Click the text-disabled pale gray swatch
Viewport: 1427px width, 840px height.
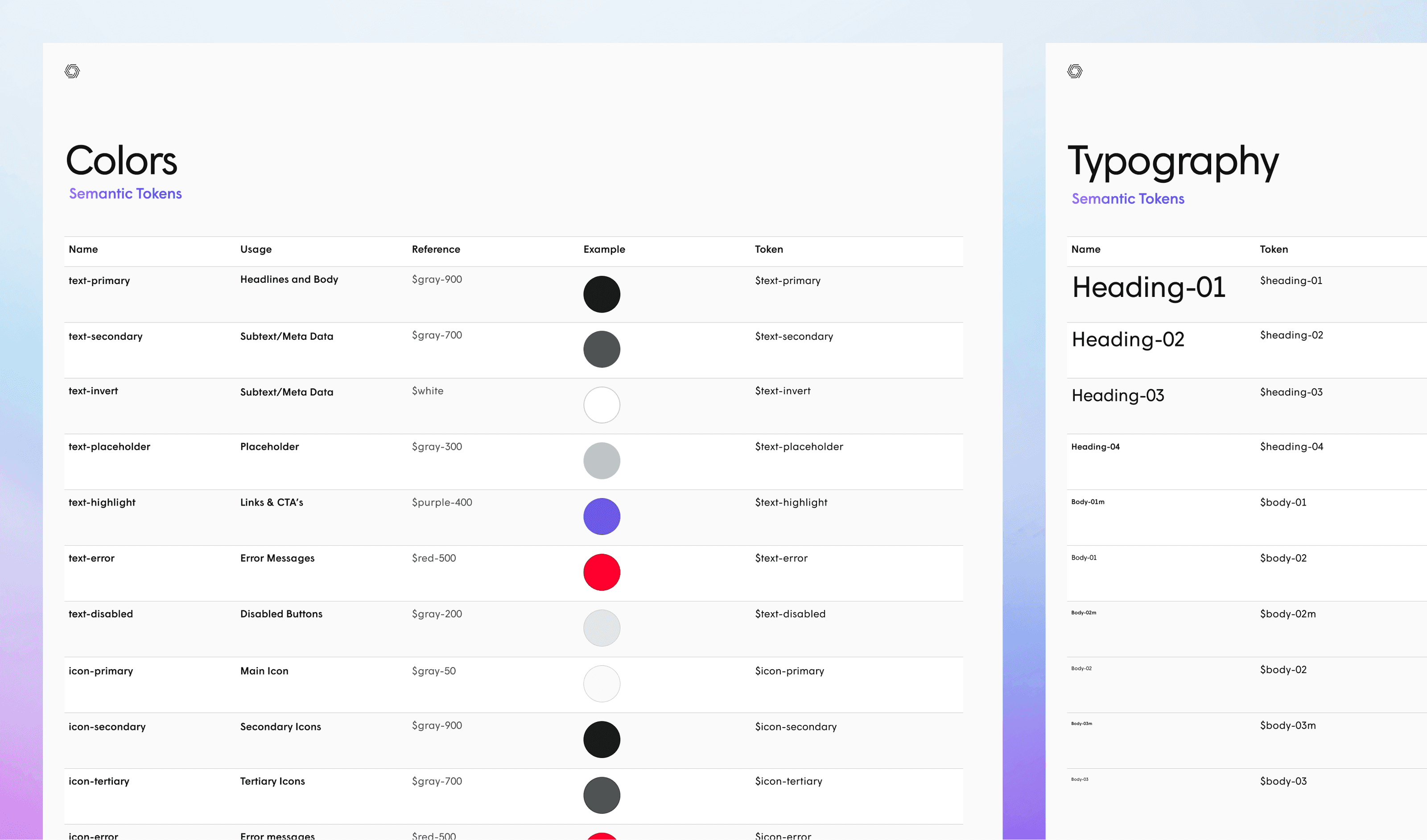tap(602, 628)
